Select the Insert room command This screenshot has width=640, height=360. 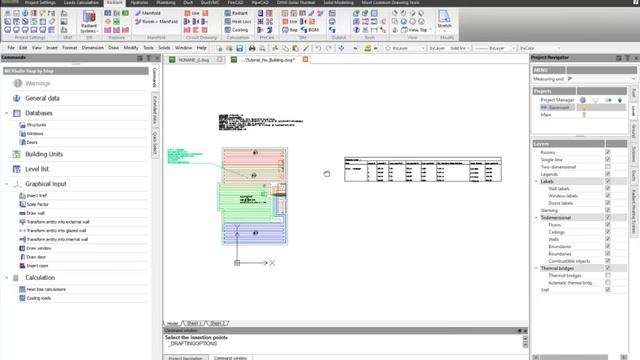click(37, 266)
